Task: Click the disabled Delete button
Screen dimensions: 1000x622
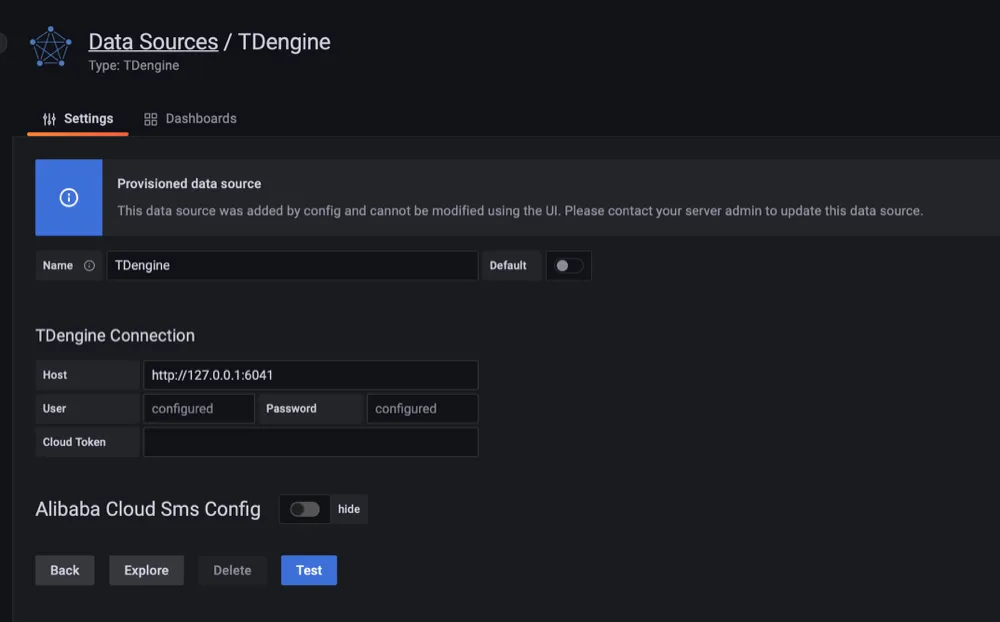Action: [232, 570]
